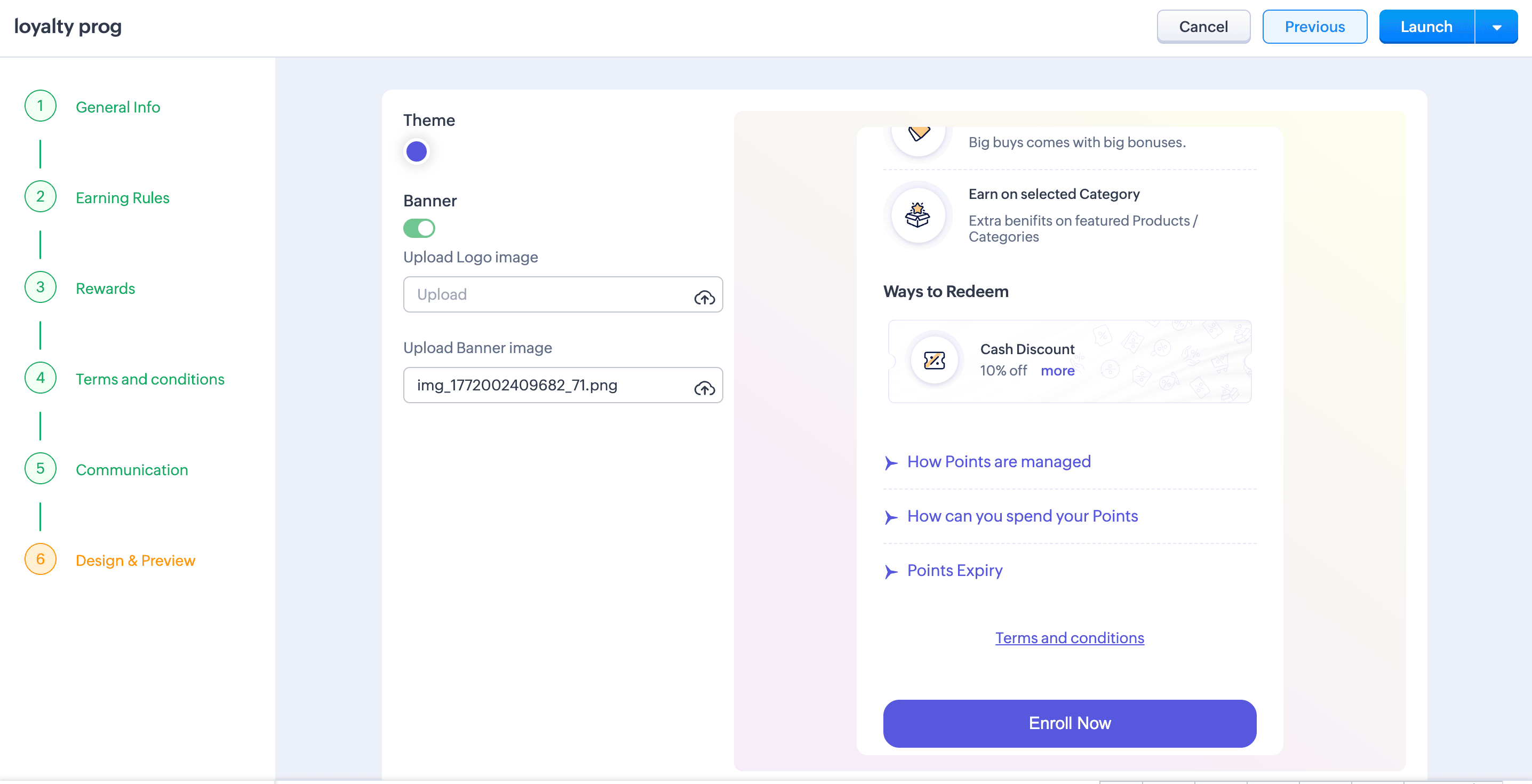Click the Previous button

[x=1314, y=27]
